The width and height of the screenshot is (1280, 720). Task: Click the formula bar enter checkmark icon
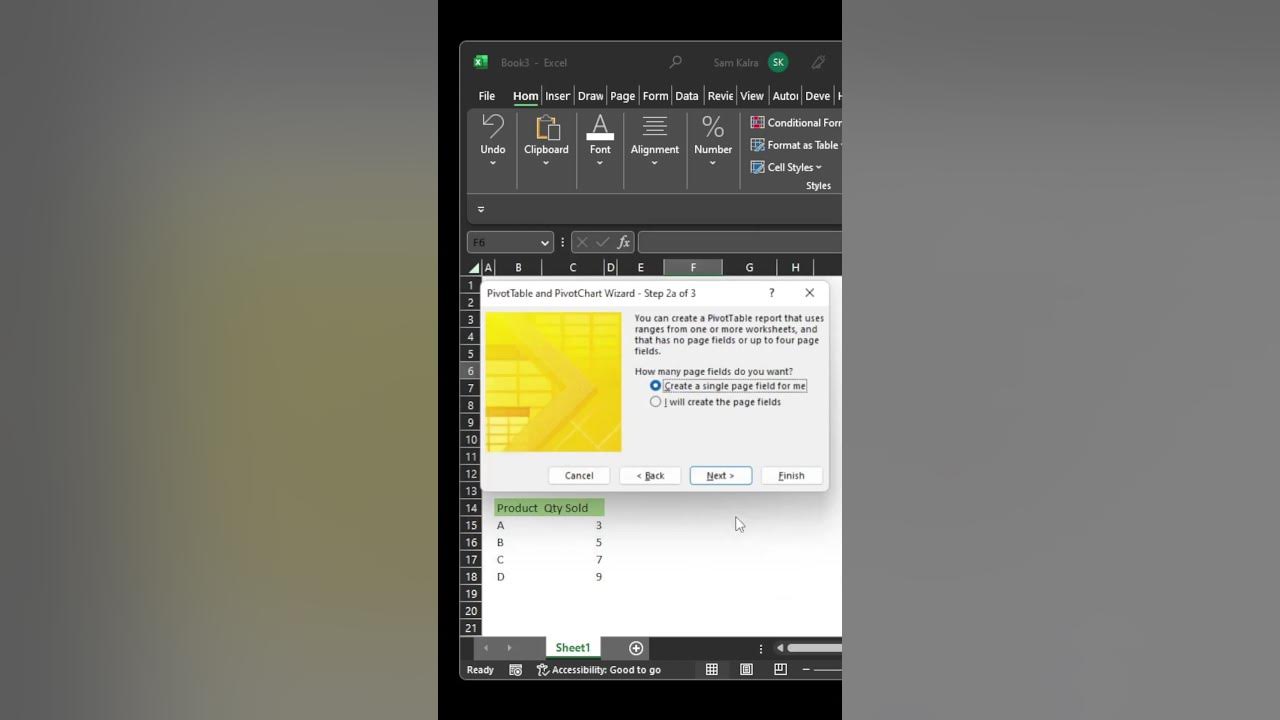(602, 242)
